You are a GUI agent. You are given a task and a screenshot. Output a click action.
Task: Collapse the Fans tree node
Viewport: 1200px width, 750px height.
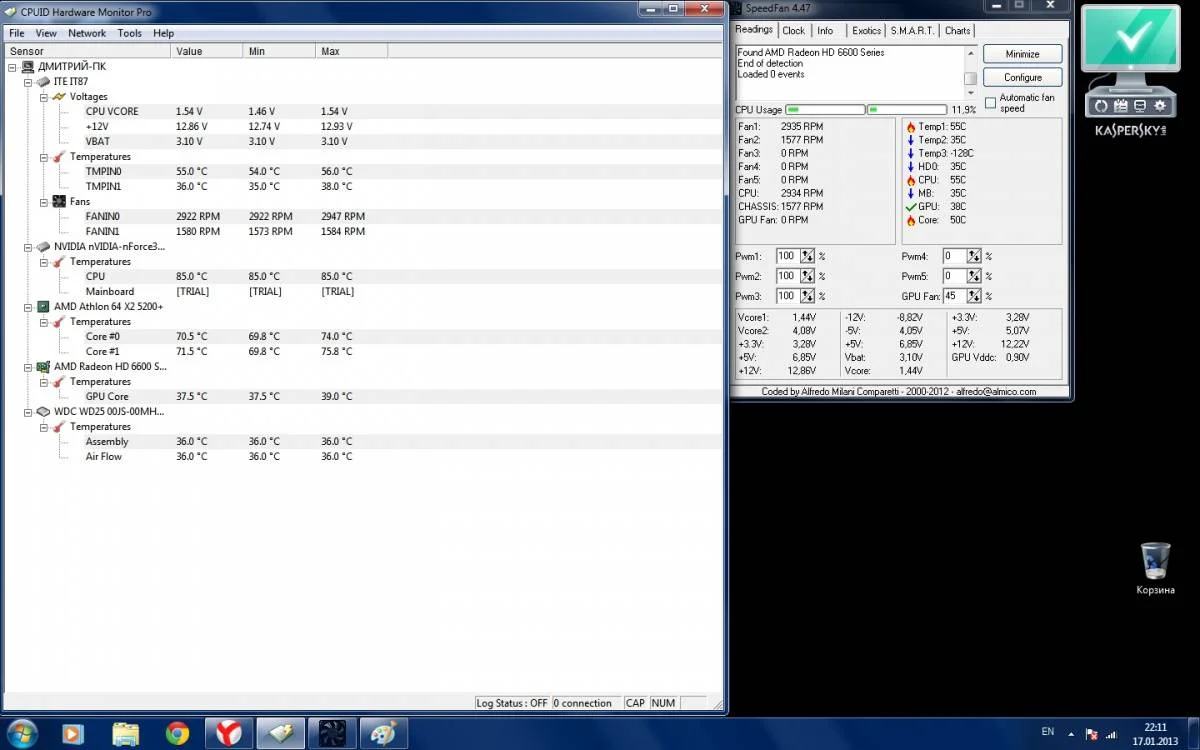pos(44,202)
